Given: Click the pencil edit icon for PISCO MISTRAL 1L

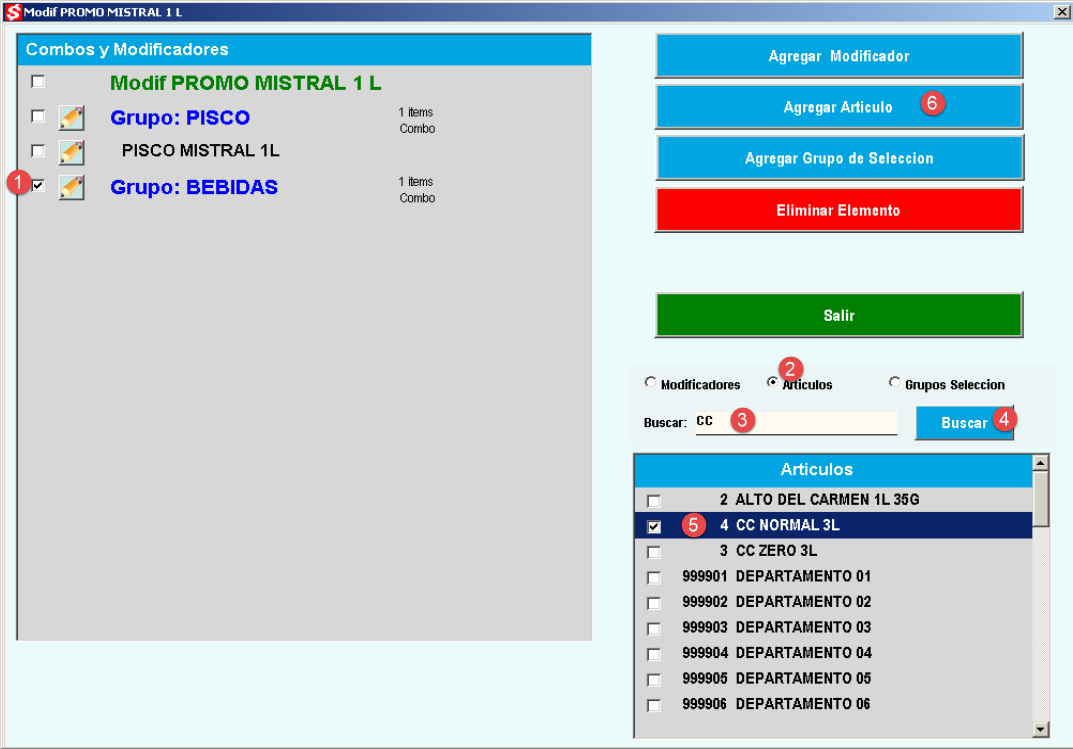Looking at the screenshot, I should coord(71,152).
